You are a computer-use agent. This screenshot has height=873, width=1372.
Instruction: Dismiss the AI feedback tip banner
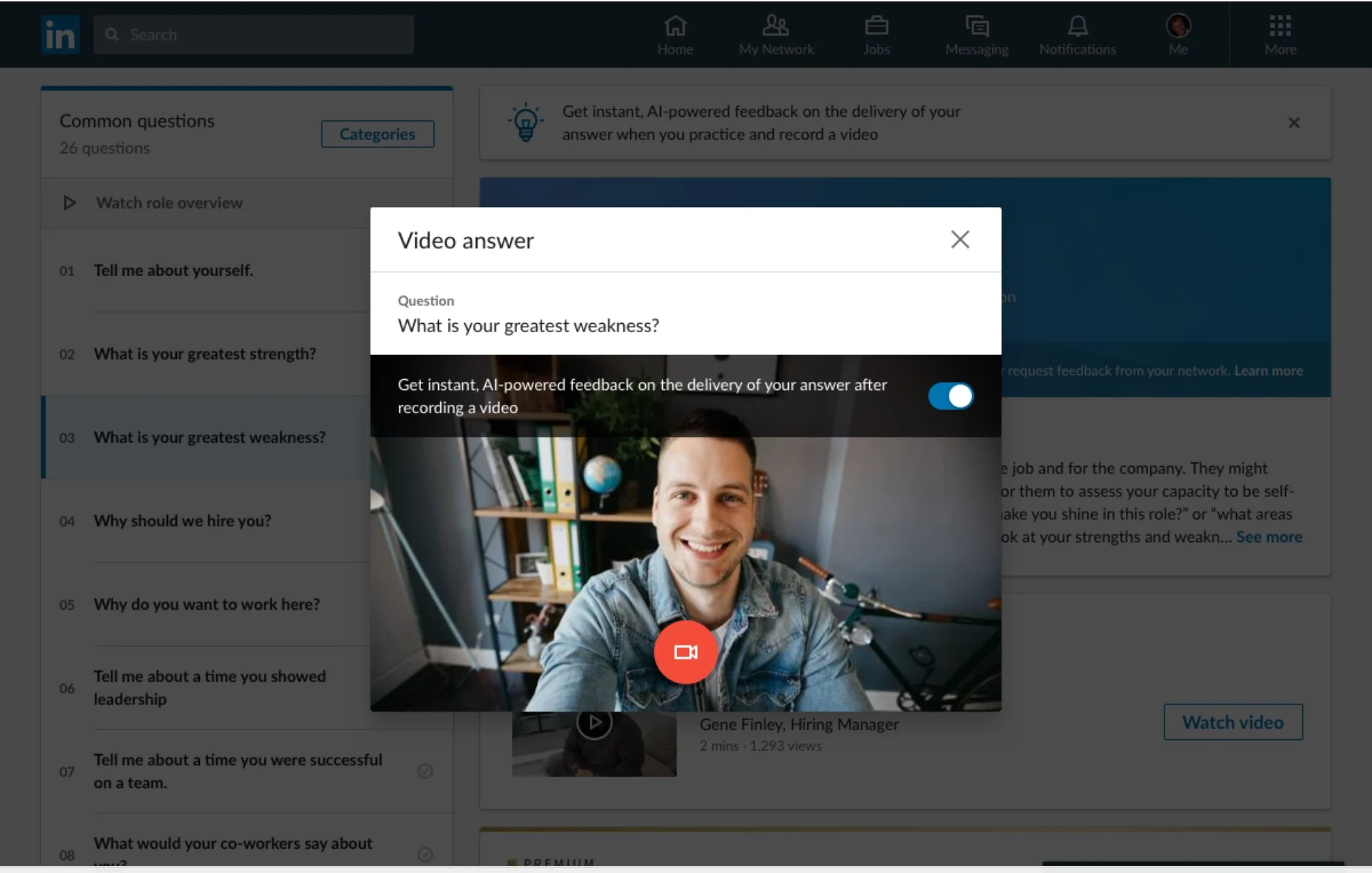[1294, 123]
